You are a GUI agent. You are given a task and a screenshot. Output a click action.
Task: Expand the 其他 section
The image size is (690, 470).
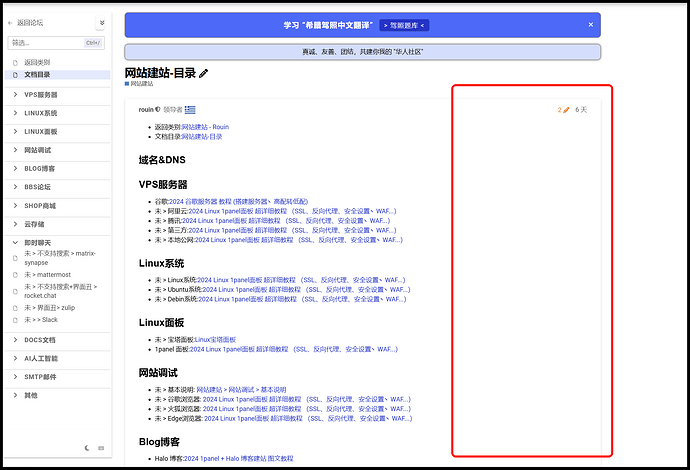click(31, 395)
